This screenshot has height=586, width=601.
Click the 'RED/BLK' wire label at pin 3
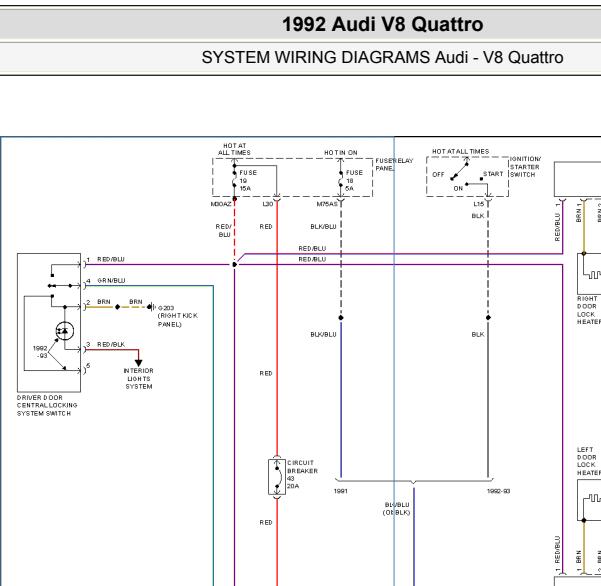[111, 345]
